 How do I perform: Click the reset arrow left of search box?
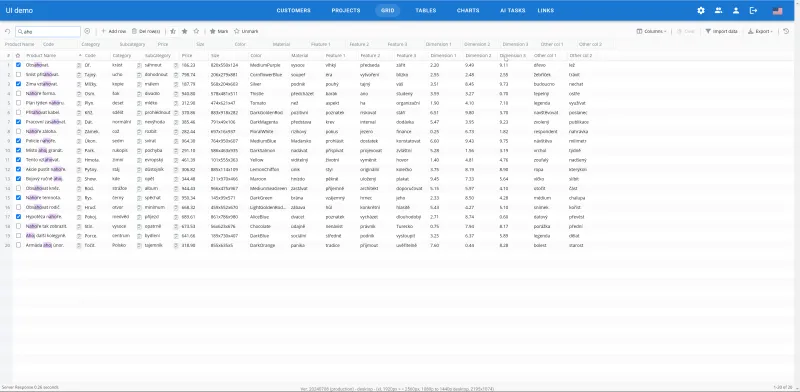(x=8, y=32)
